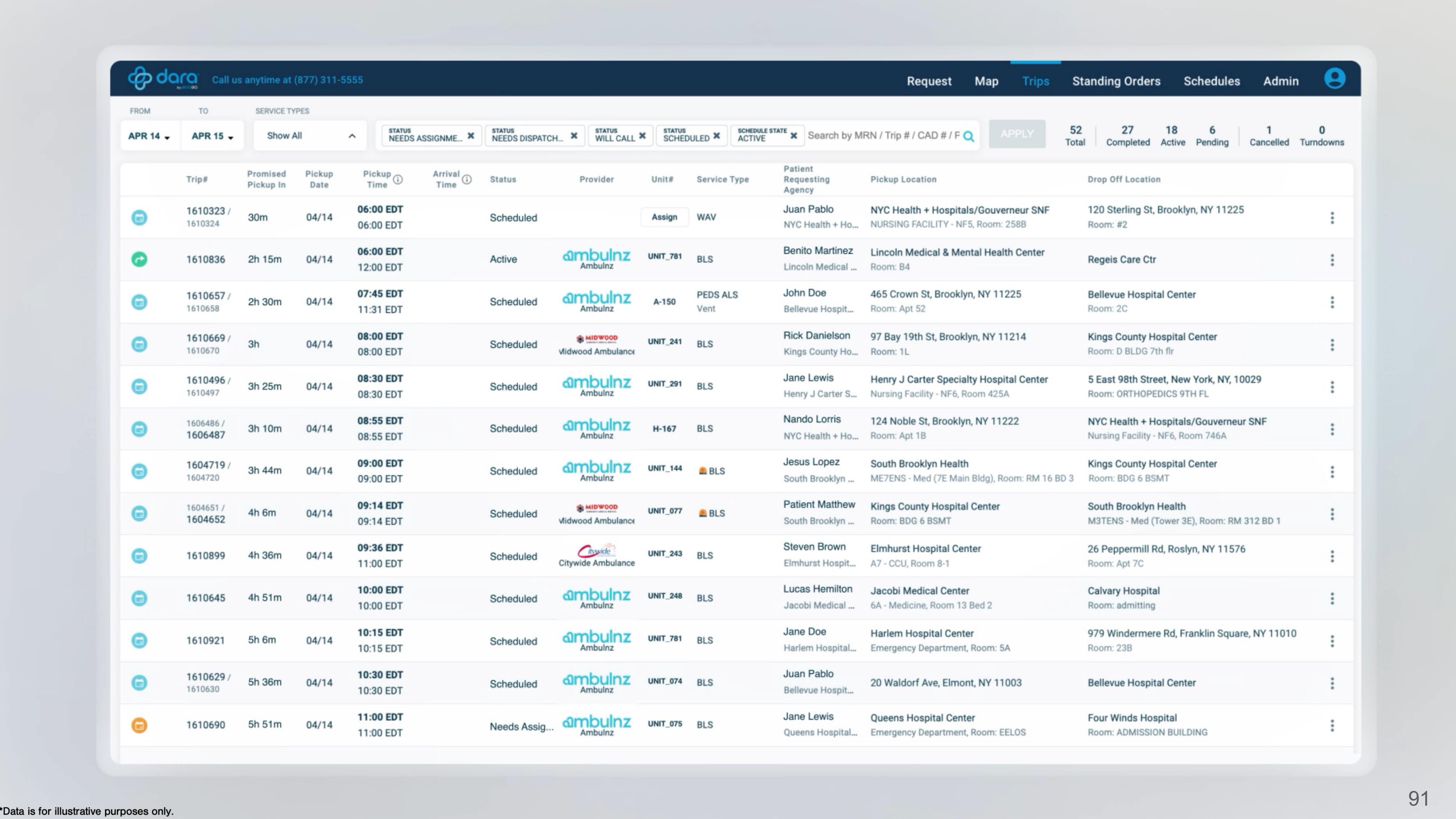Click the 27 Completed counter
This screenshot has width=1456, height=819.
[1128, 136]
